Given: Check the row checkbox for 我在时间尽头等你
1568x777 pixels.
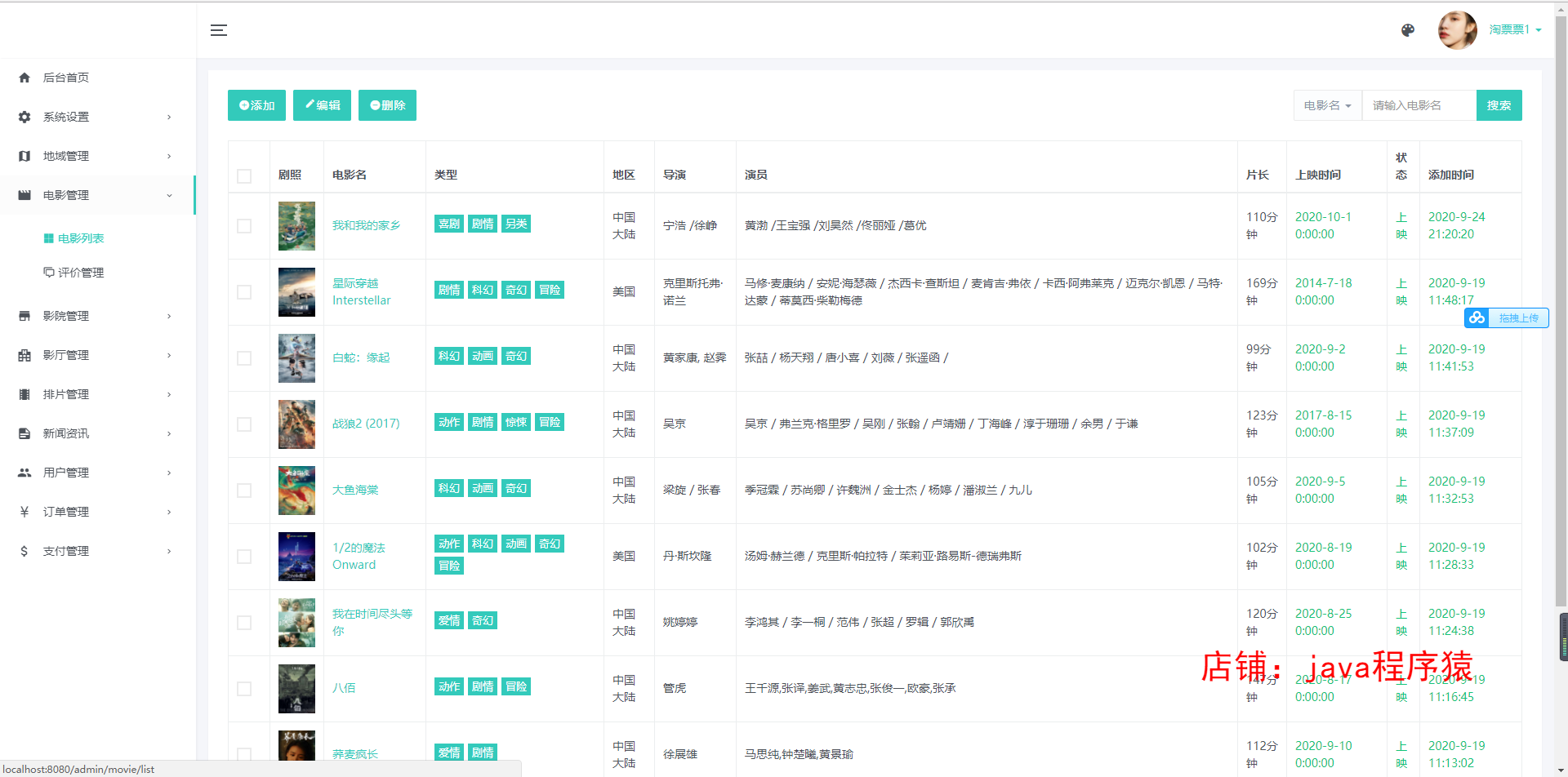Looking at the screenshot, I should tap(244, 623).
